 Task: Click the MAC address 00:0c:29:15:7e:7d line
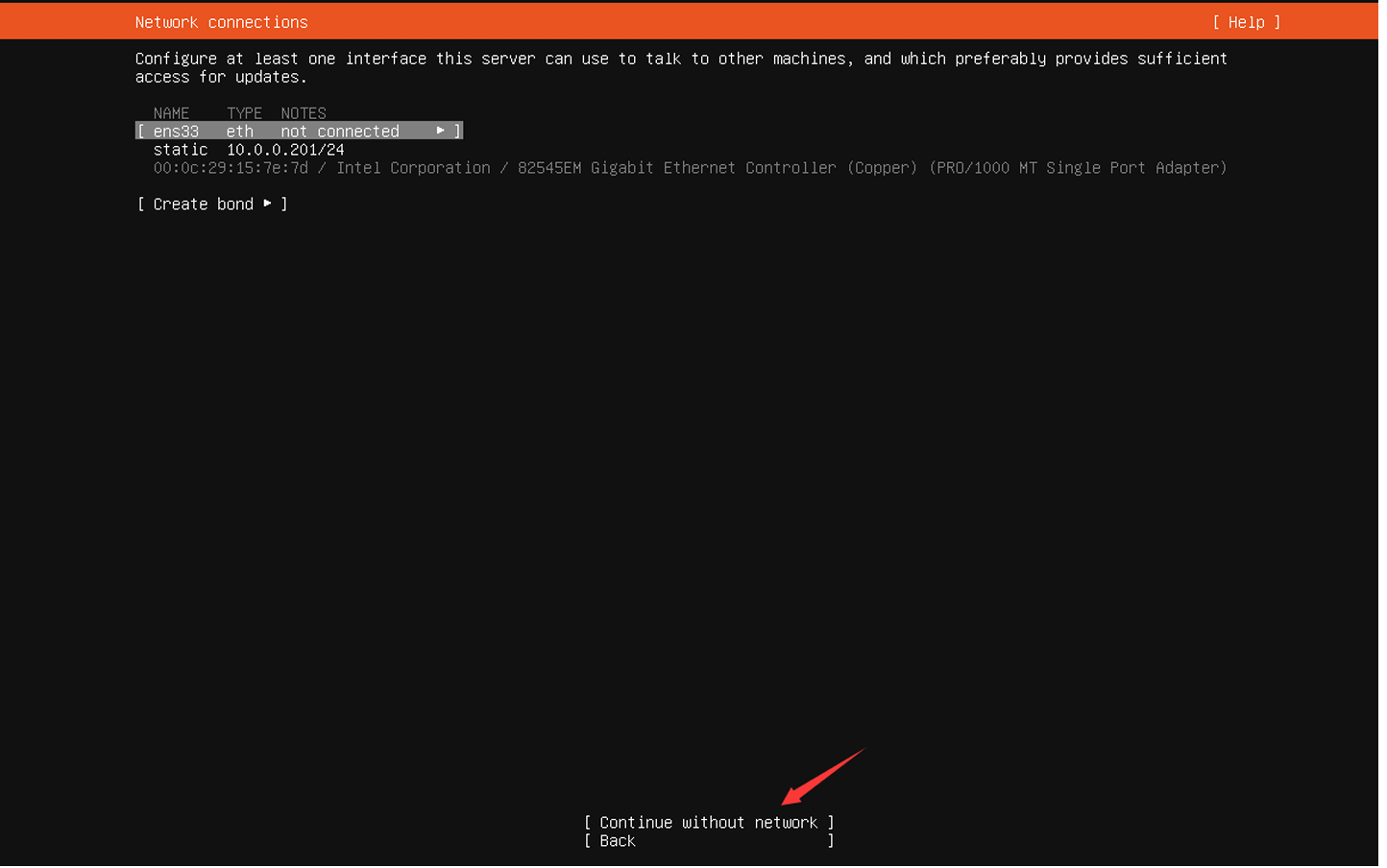point(690,168)
